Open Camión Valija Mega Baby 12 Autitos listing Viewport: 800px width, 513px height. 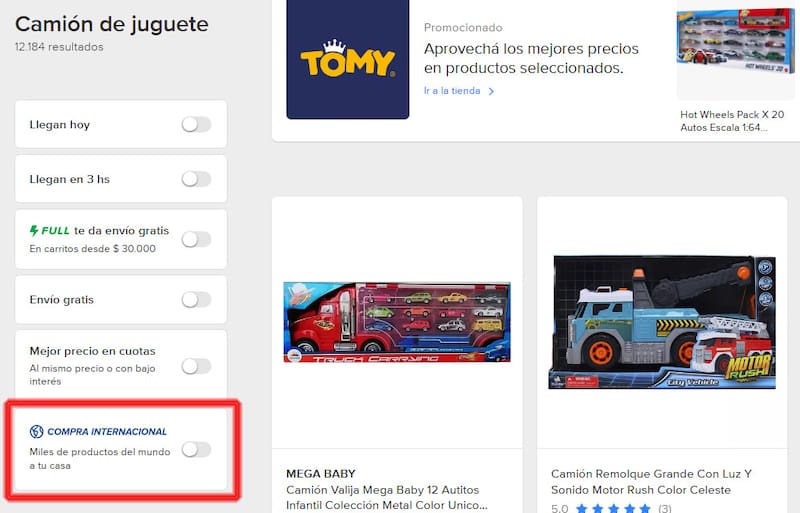click(x=386, y=498)
